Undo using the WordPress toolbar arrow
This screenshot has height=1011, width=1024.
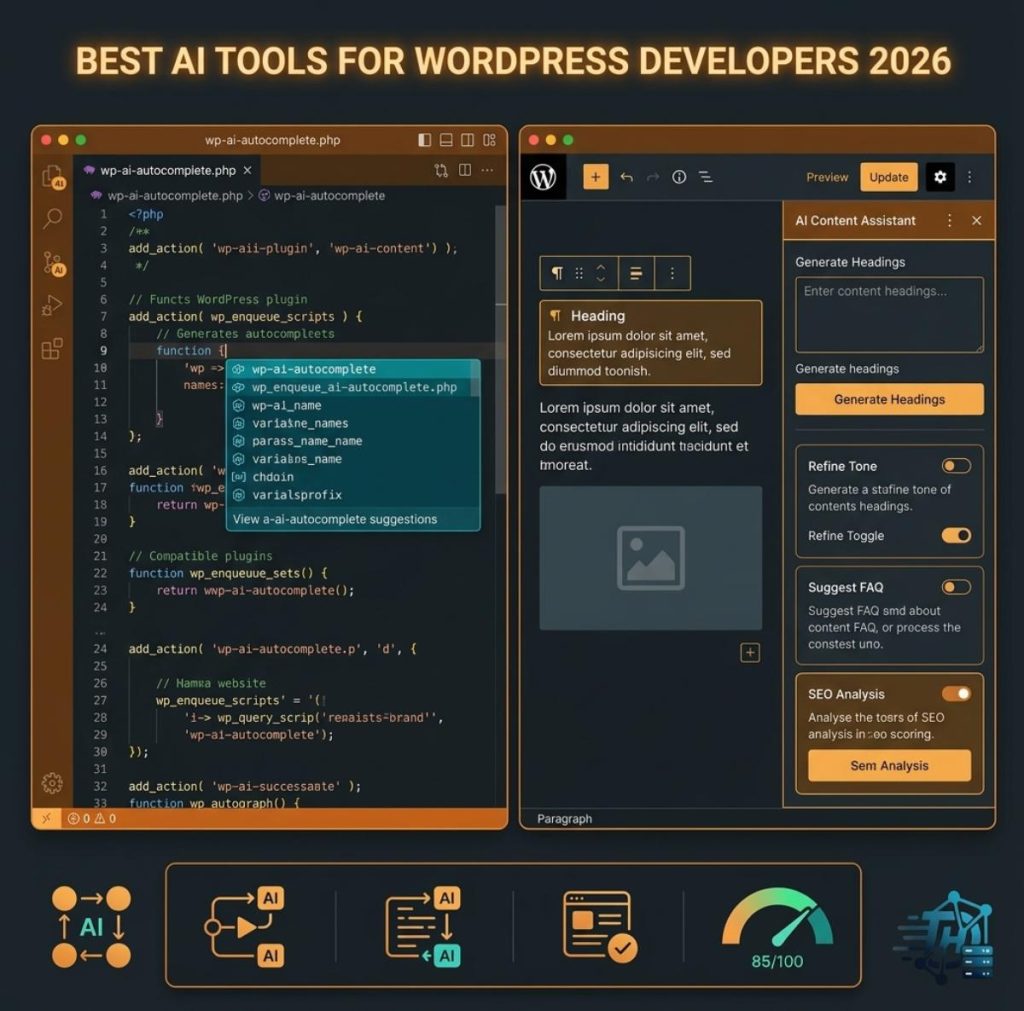click(x=626, y=177)
